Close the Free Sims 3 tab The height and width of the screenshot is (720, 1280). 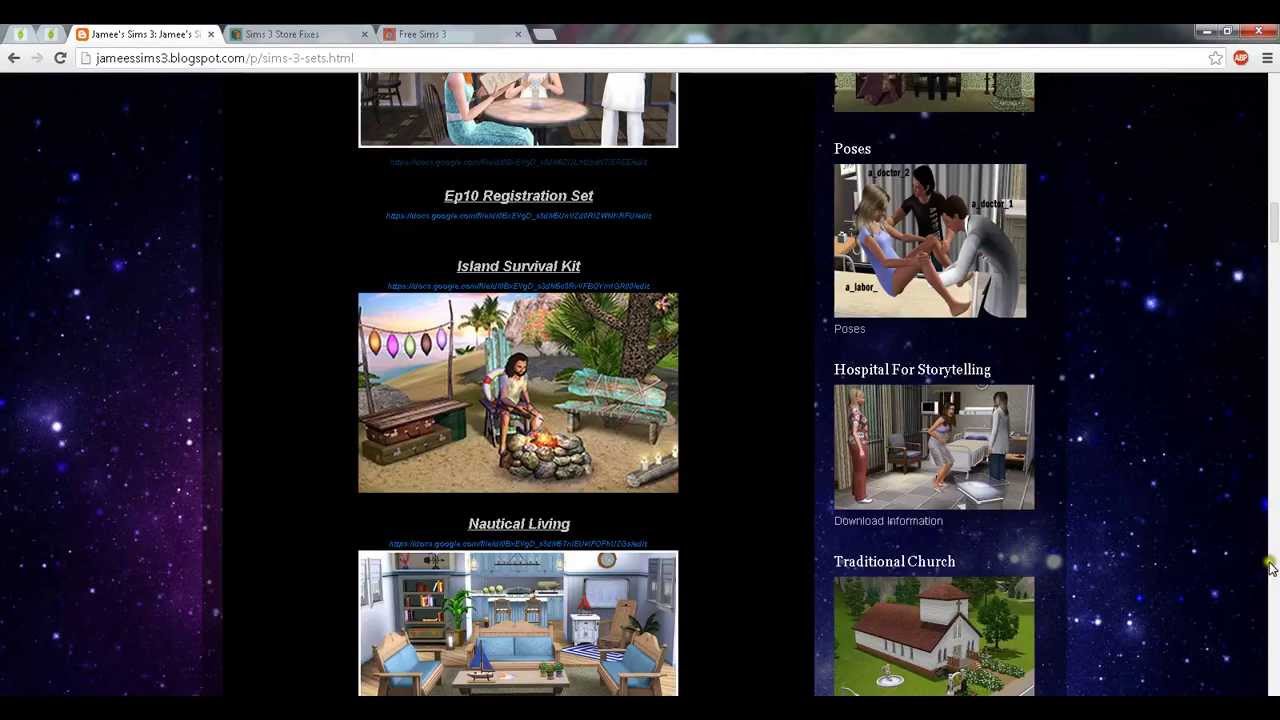point(518,34)
